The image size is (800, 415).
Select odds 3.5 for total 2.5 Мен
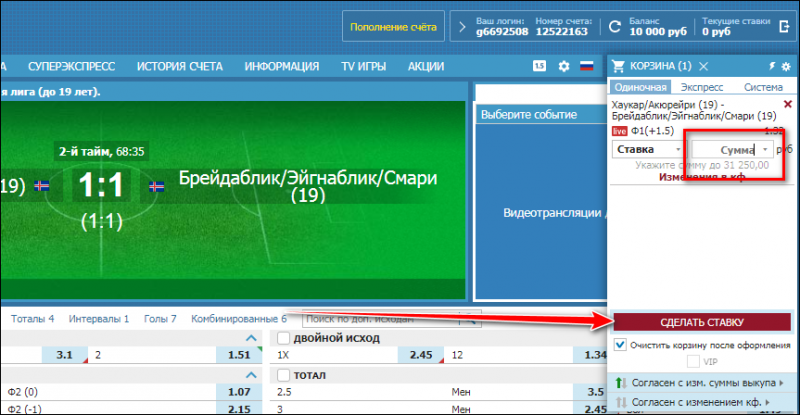(x=590, y=392)
